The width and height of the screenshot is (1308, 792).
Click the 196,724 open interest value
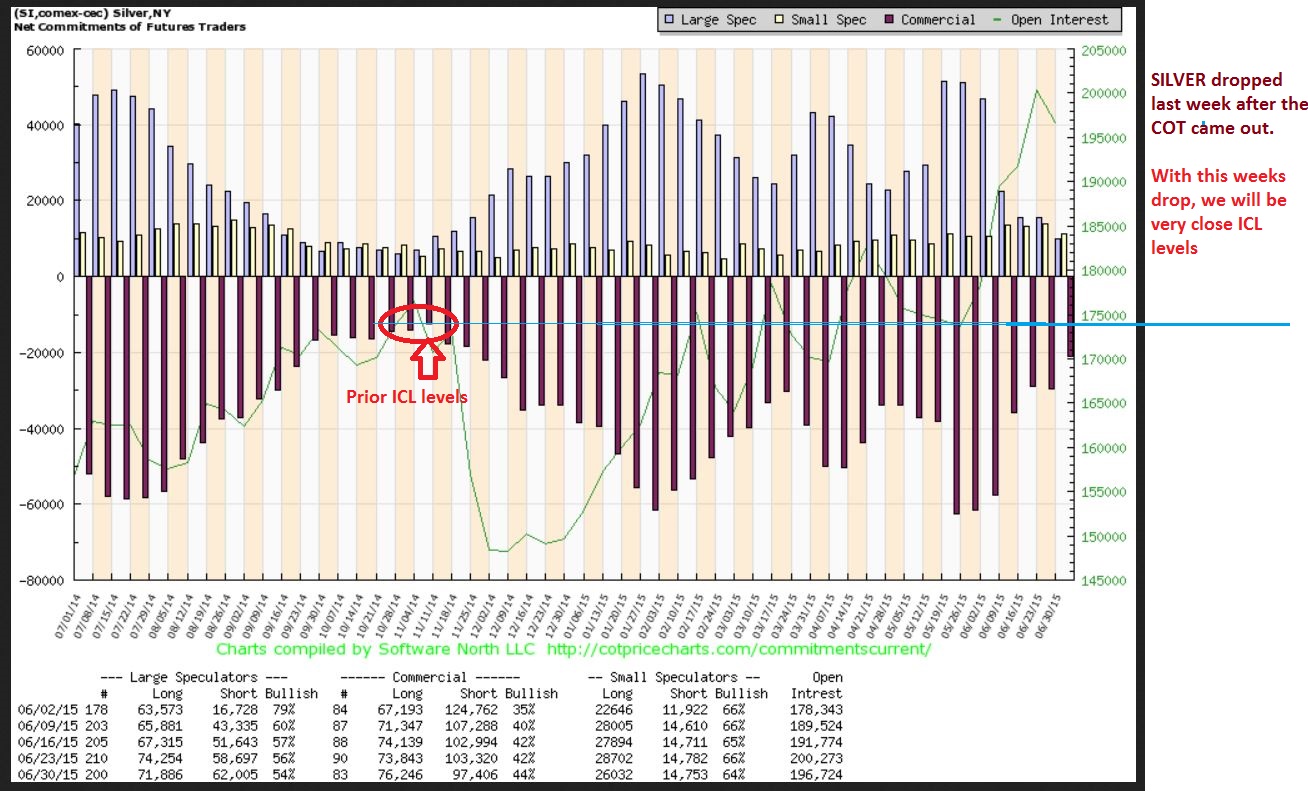[817, 775]
